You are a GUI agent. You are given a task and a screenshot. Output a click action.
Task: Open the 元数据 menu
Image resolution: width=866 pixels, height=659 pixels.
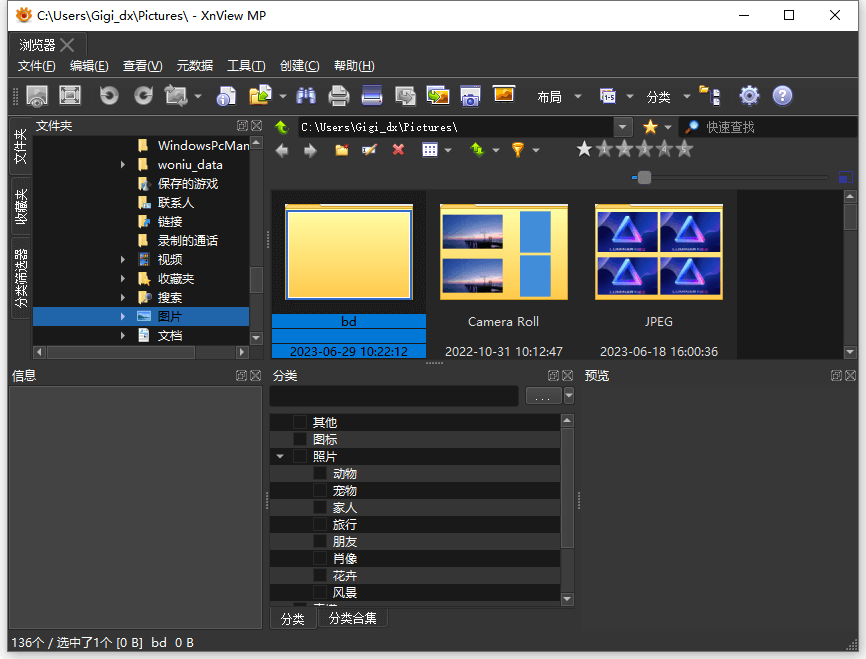[x=194, y=66]
